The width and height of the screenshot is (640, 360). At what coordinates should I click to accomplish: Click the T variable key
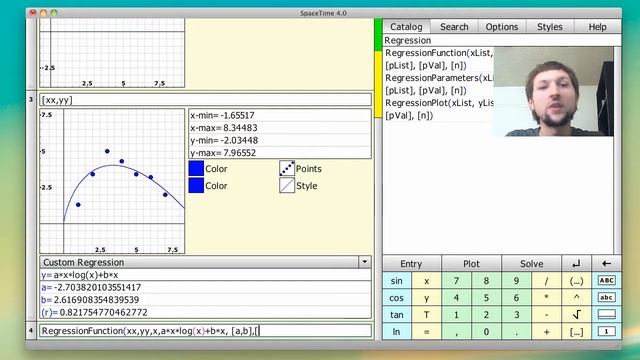click(x=427, y=315)
